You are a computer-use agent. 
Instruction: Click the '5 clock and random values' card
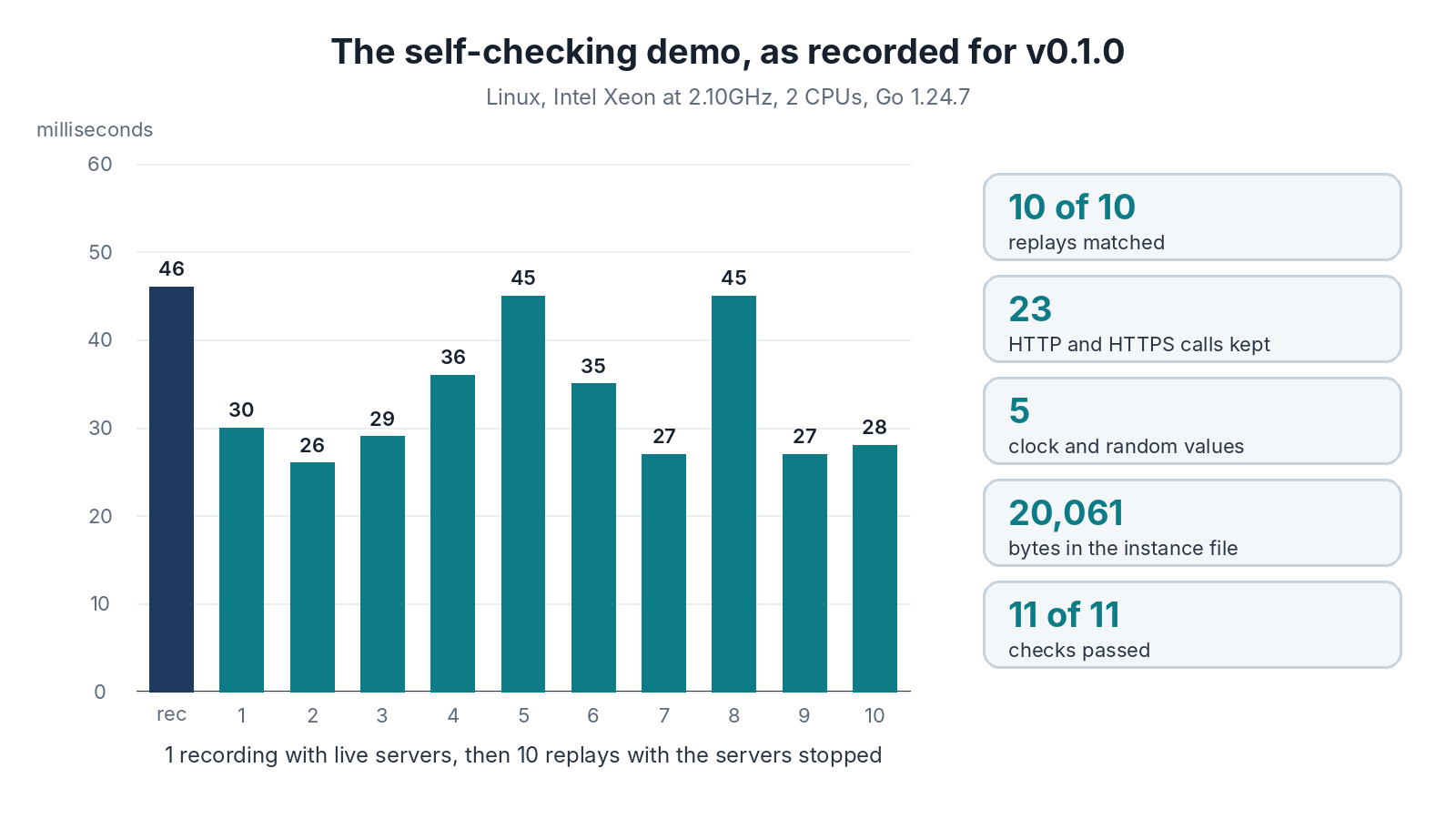pos(1192,421)
